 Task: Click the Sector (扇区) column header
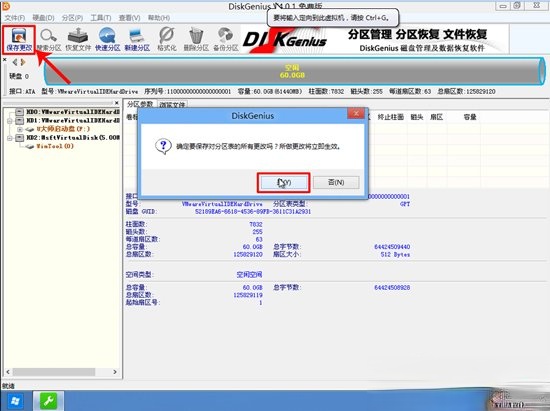436,117
